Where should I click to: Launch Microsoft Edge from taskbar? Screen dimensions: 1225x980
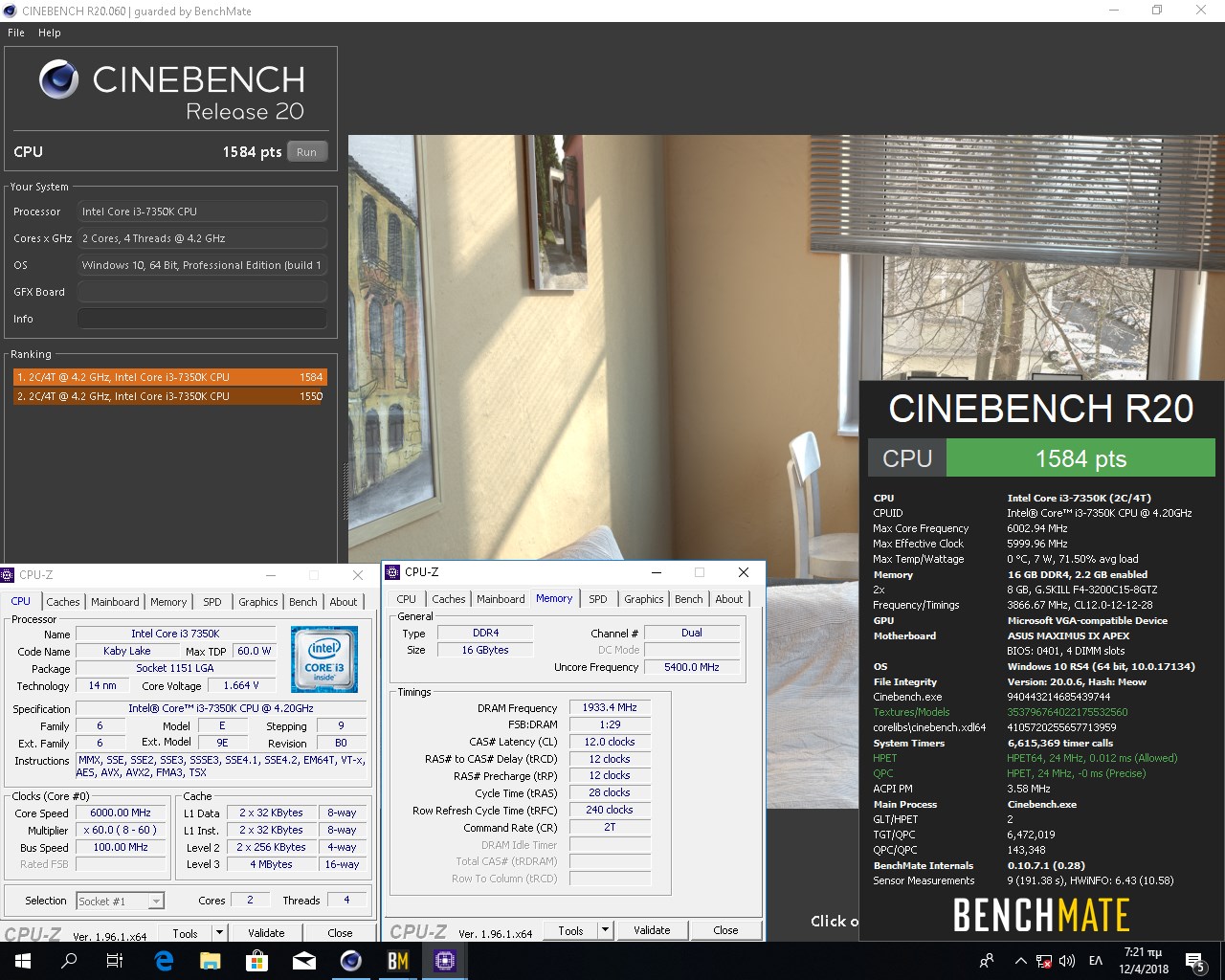click(164, 961)
